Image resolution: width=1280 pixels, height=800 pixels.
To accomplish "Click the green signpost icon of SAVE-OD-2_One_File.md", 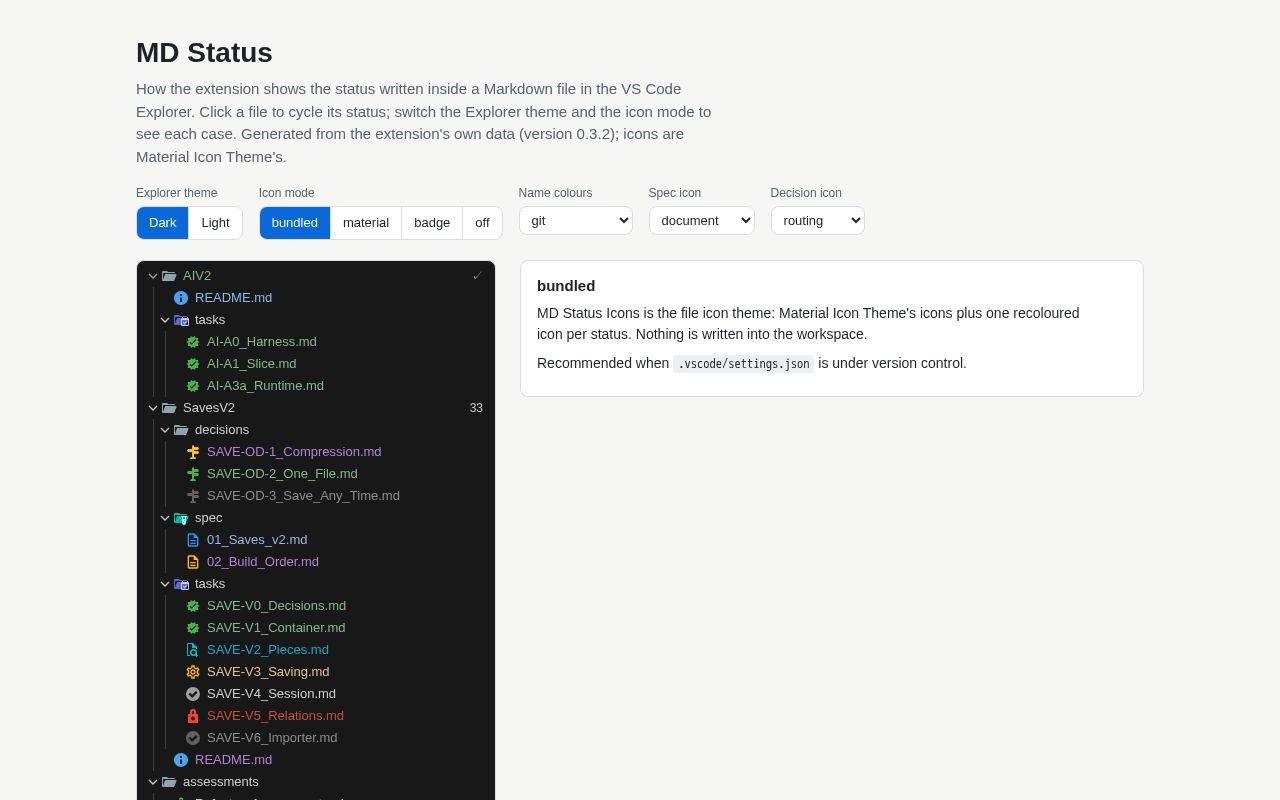I will 193,474.
